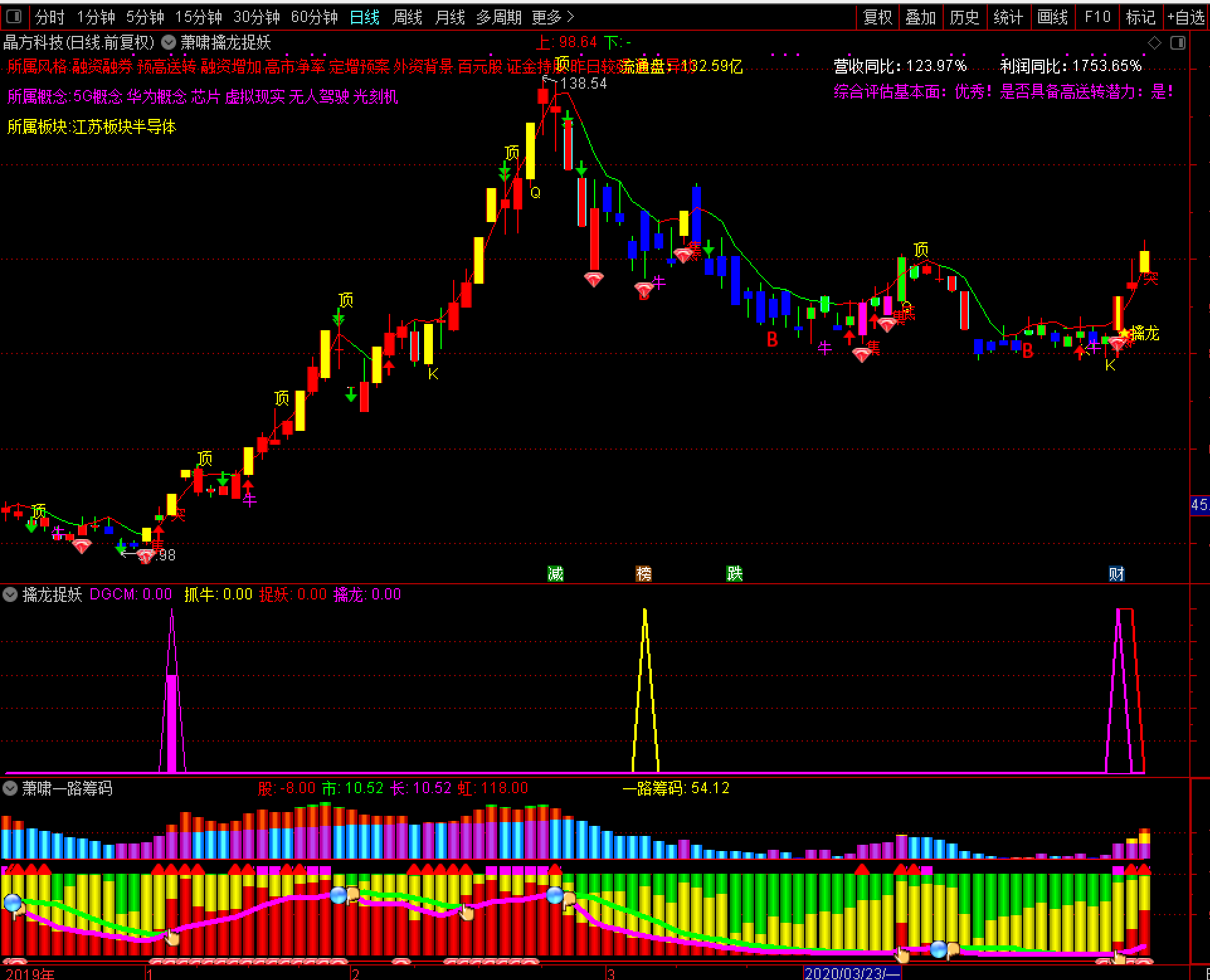The width and height of the screenshot is (1210, 980).
Task: Click the Q marker below the peak candle
Action: pyautogui.click(x=535, y=192)
